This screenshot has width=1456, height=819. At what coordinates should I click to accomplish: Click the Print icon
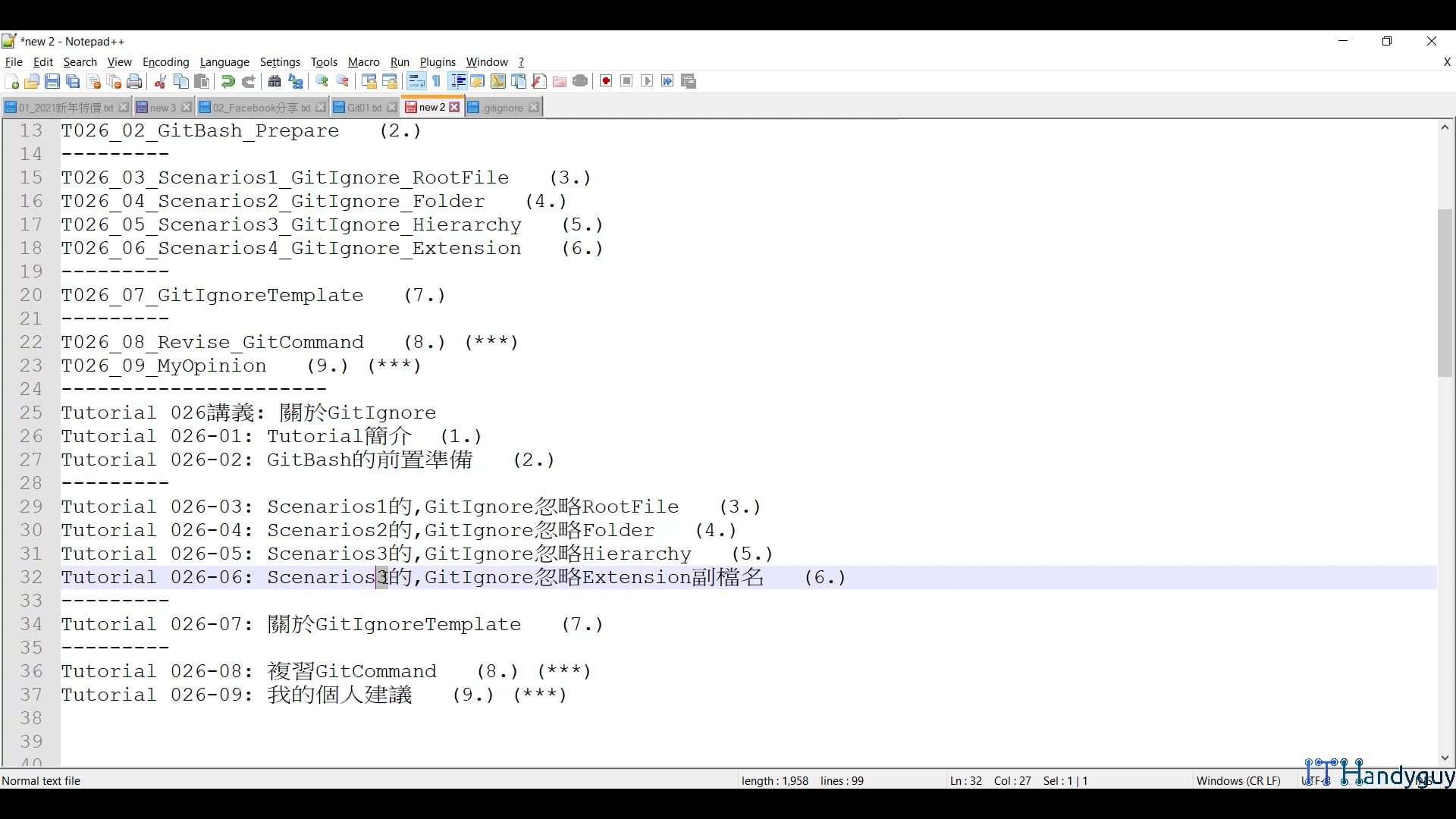(134, 81)
